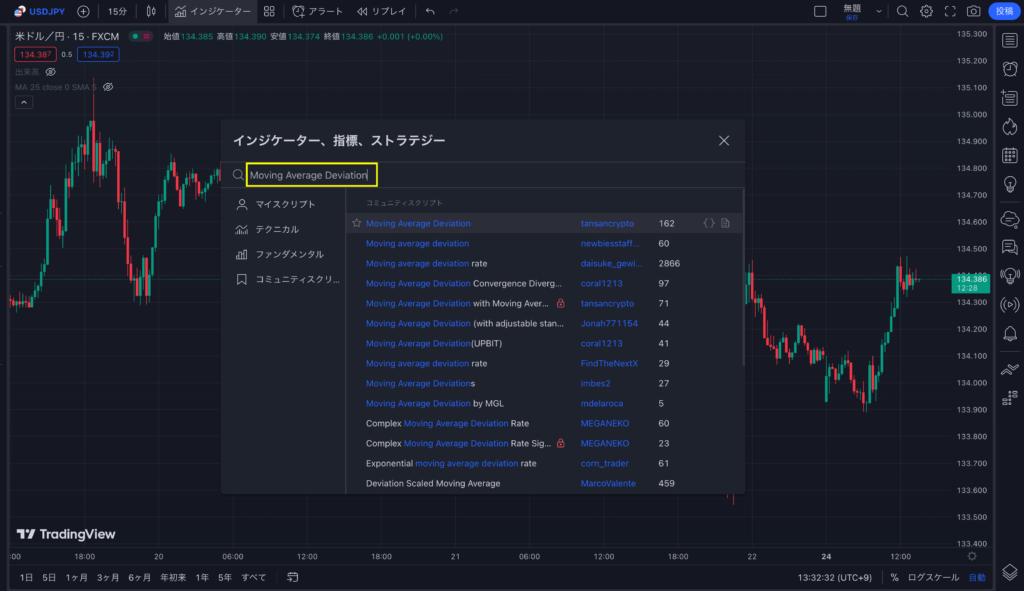Toggle the % percent scale
1024x591 pixels.
point(894,577)
